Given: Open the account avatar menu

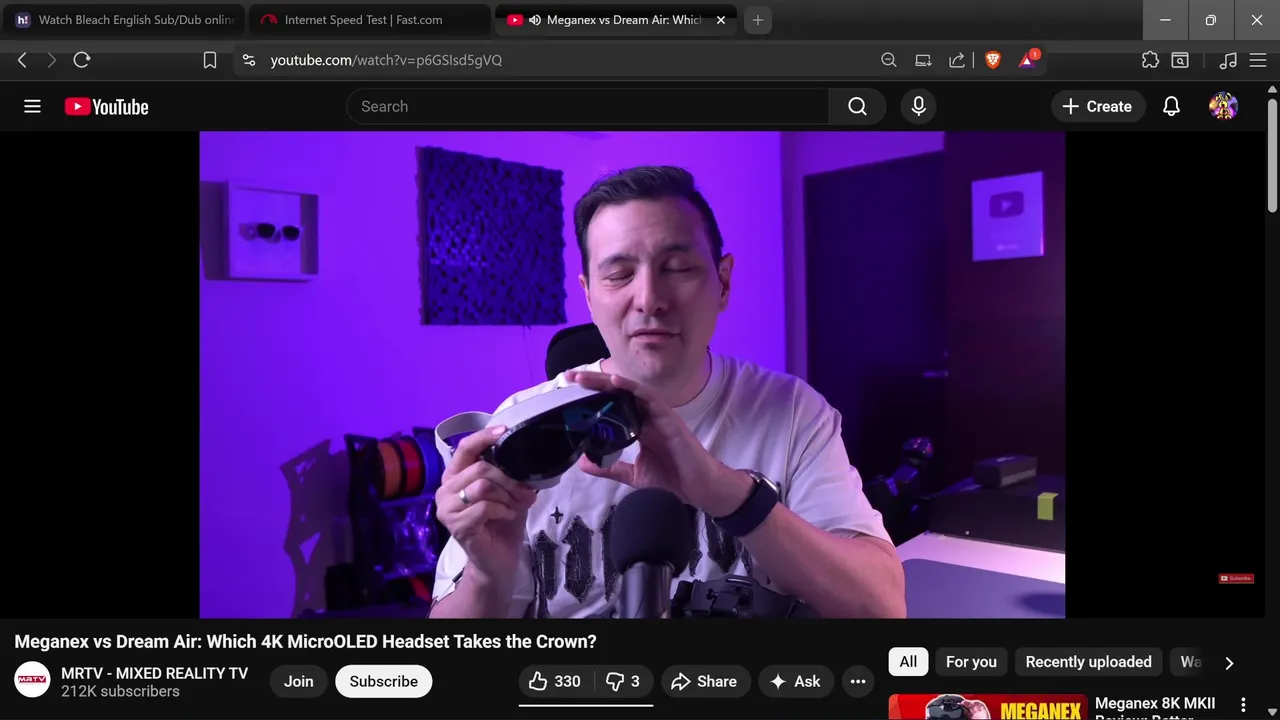Looking at the screenshot, I should point(1223,106).
